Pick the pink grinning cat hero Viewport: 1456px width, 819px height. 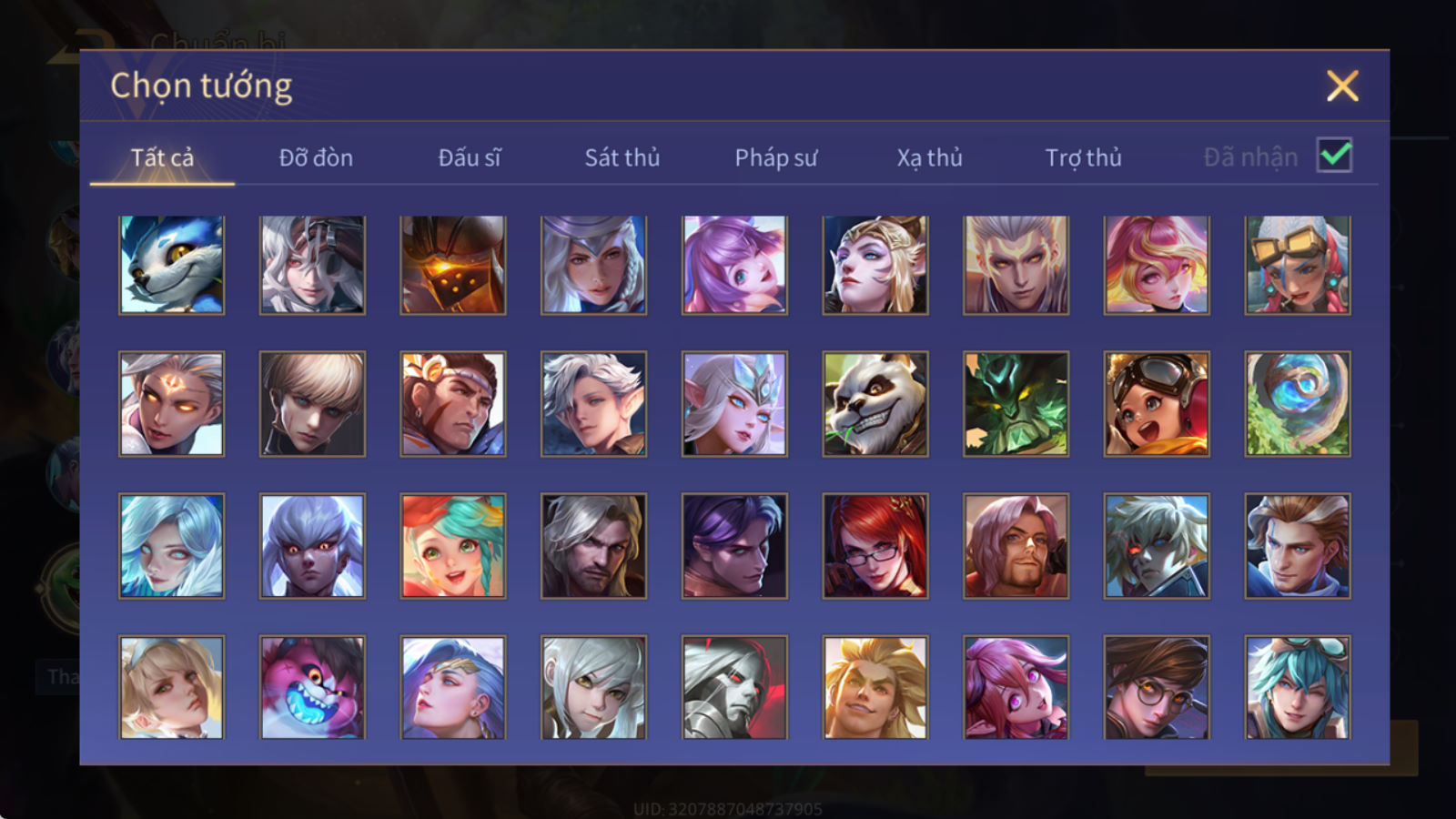click(312, 687)
